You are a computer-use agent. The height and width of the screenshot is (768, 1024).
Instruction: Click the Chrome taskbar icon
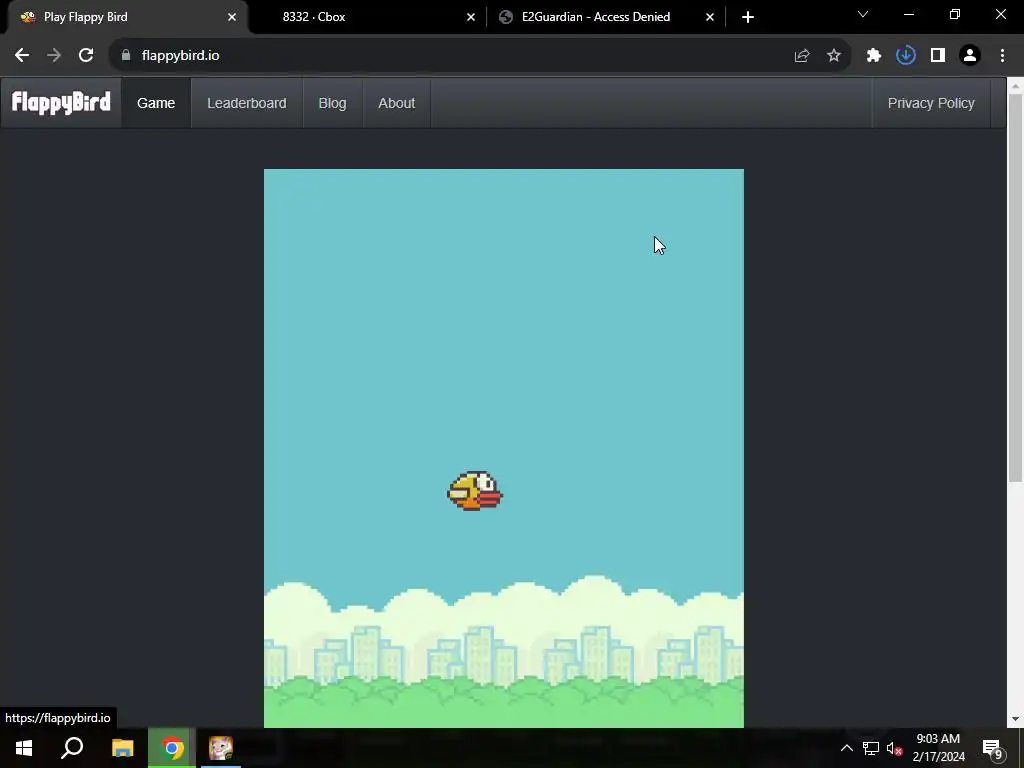pos(172,748)
